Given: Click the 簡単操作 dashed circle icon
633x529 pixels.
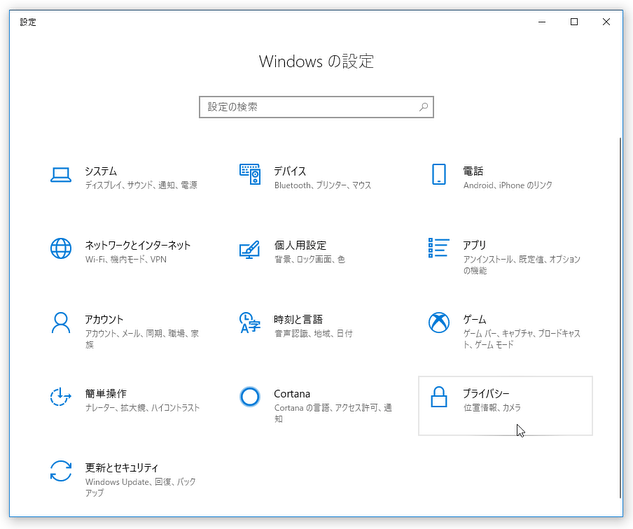Looking at the screenshot, I should point(61,397).
